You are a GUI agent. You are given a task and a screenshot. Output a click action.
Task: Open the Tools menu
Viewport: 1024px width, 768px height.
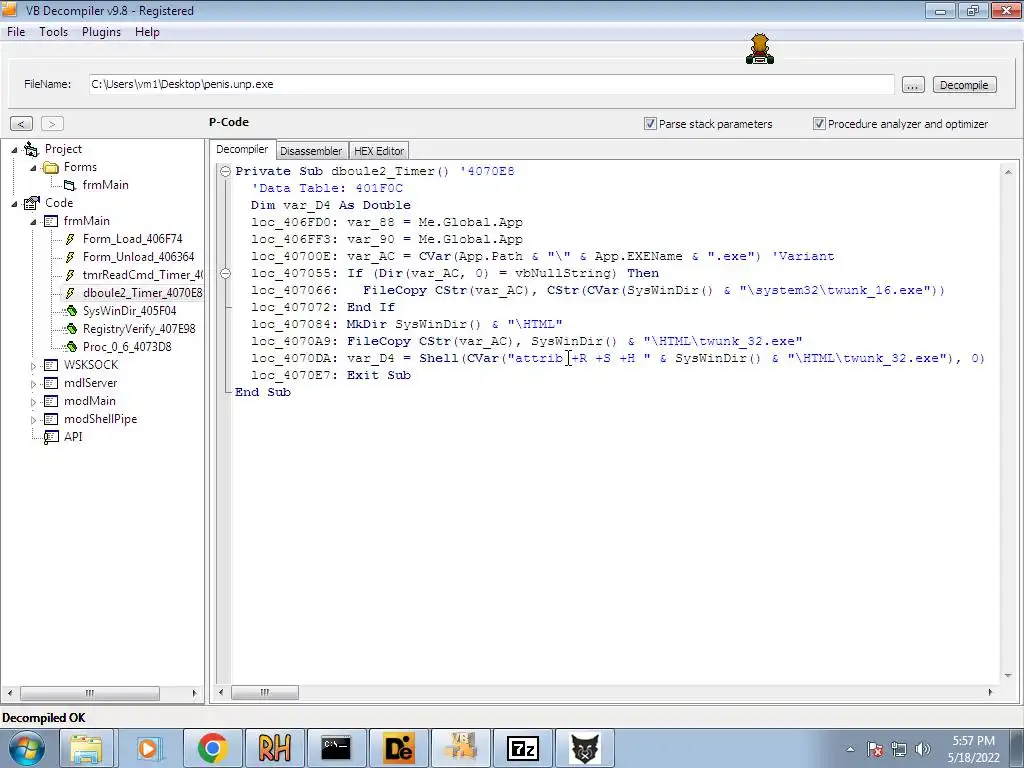tap(54, 31)
